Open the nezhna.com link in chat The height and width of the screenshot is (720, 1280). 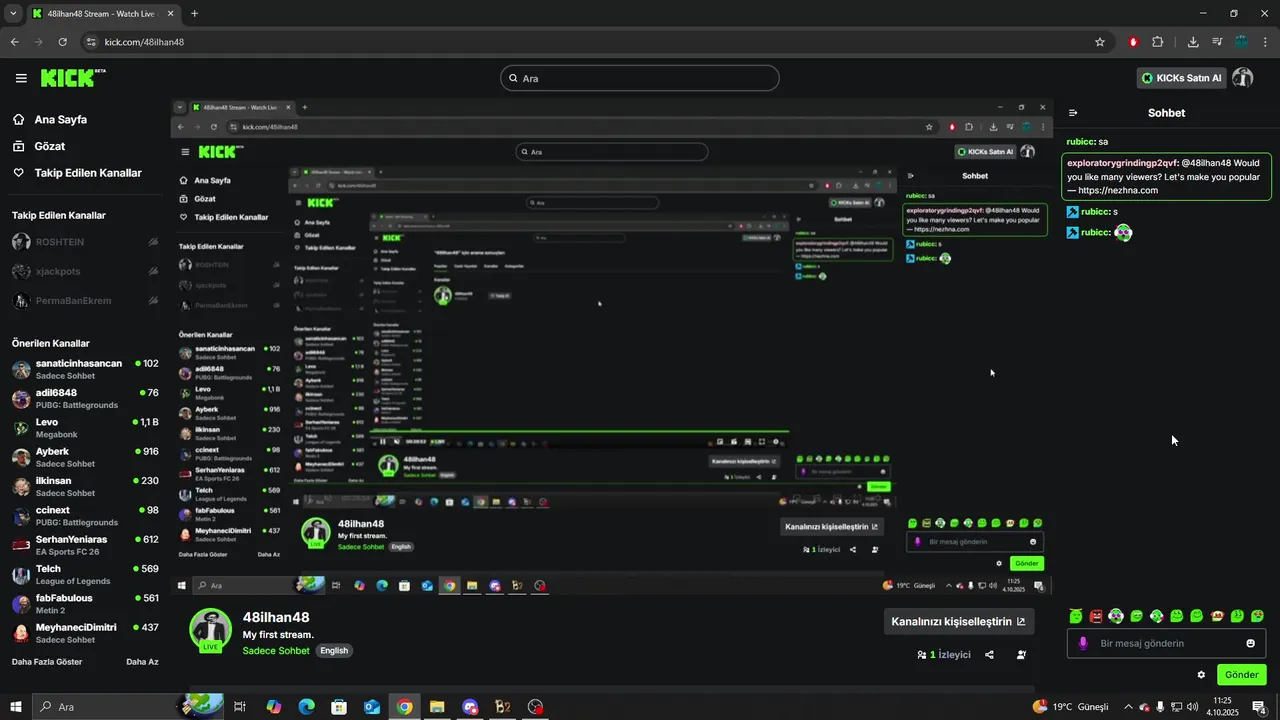(1118, 190)
